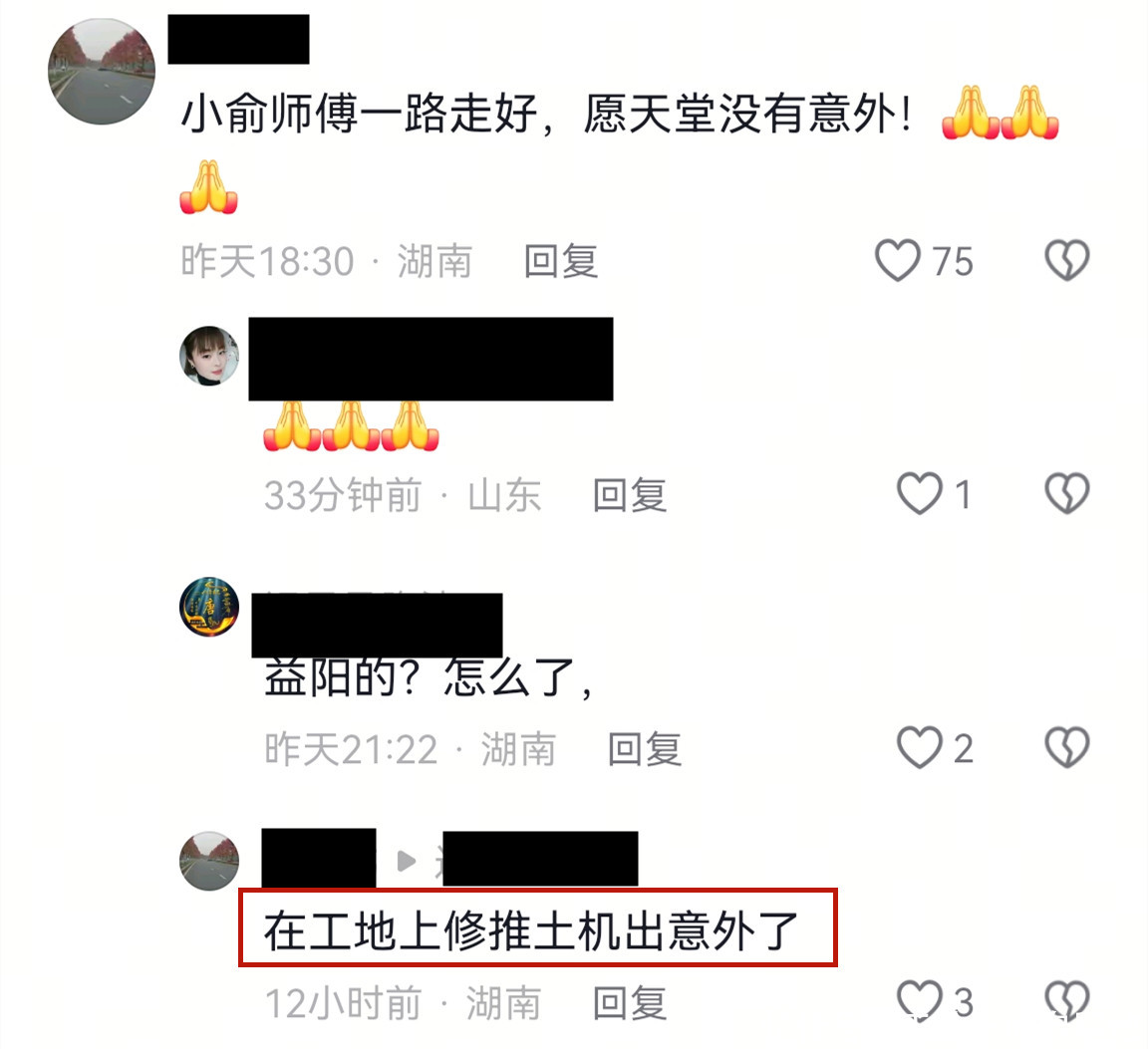Select the highlighted comment 在工地上修推土机出意外了
The image size is (1148, 1049).
tap(538, 928)
